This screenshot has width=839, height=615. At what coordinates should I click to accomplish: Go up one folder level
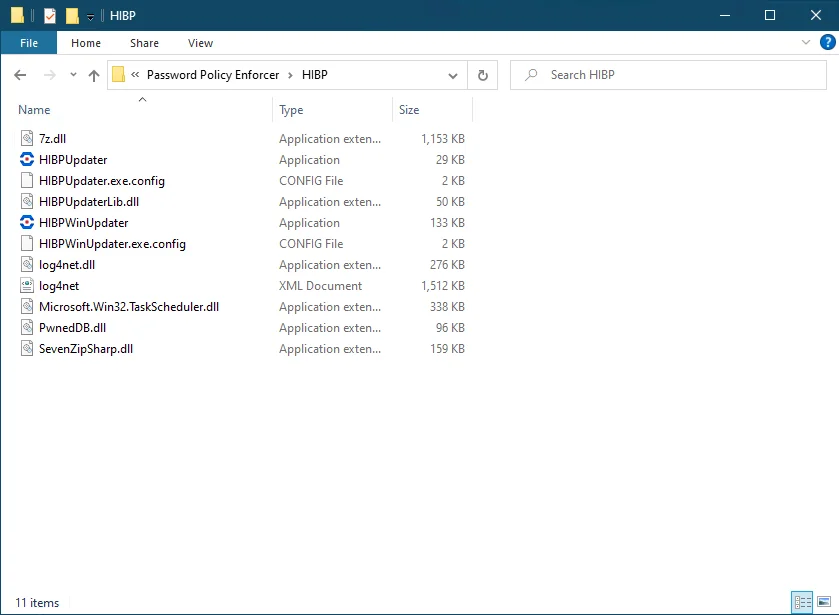point(94,75)
